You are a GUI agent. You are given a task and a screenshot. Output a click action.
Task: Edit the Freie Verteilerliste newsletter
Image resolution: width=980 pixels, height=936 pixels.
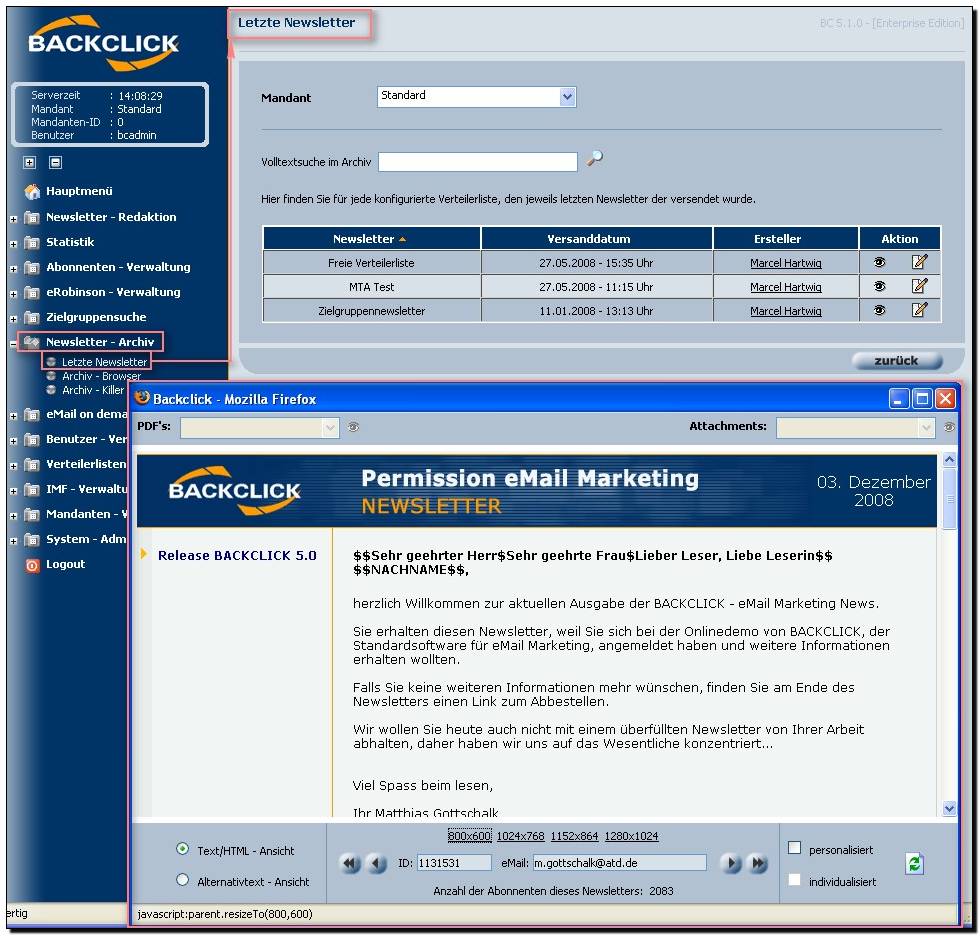919,262
